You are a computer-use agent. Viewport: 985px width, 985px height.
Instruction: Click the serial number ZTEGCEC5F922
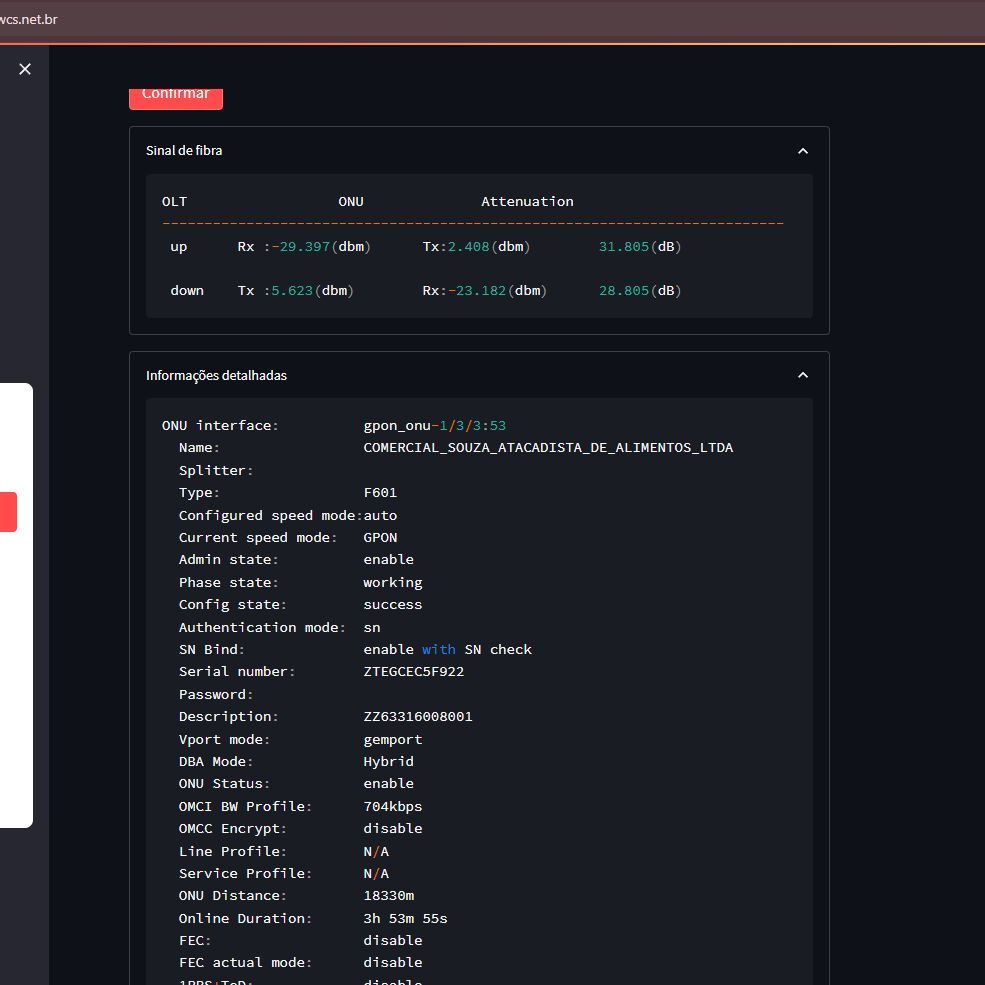coord(414,672)
